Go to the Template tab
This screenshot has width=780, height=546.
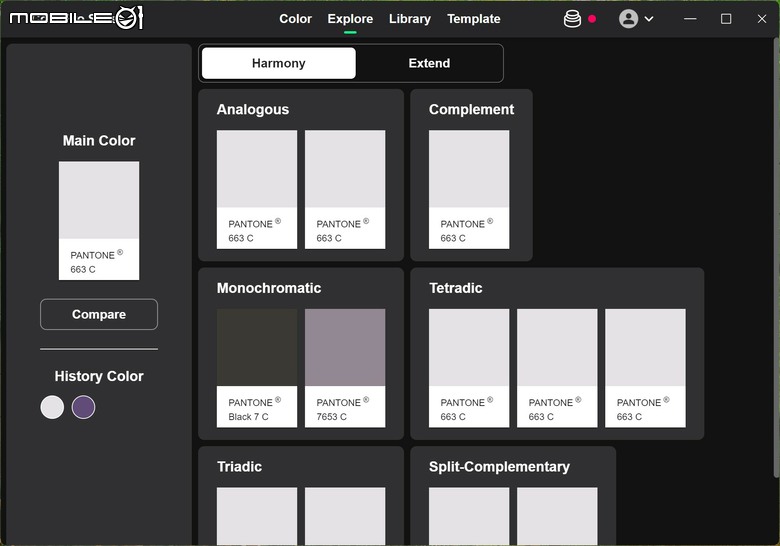tap(474, 19)
